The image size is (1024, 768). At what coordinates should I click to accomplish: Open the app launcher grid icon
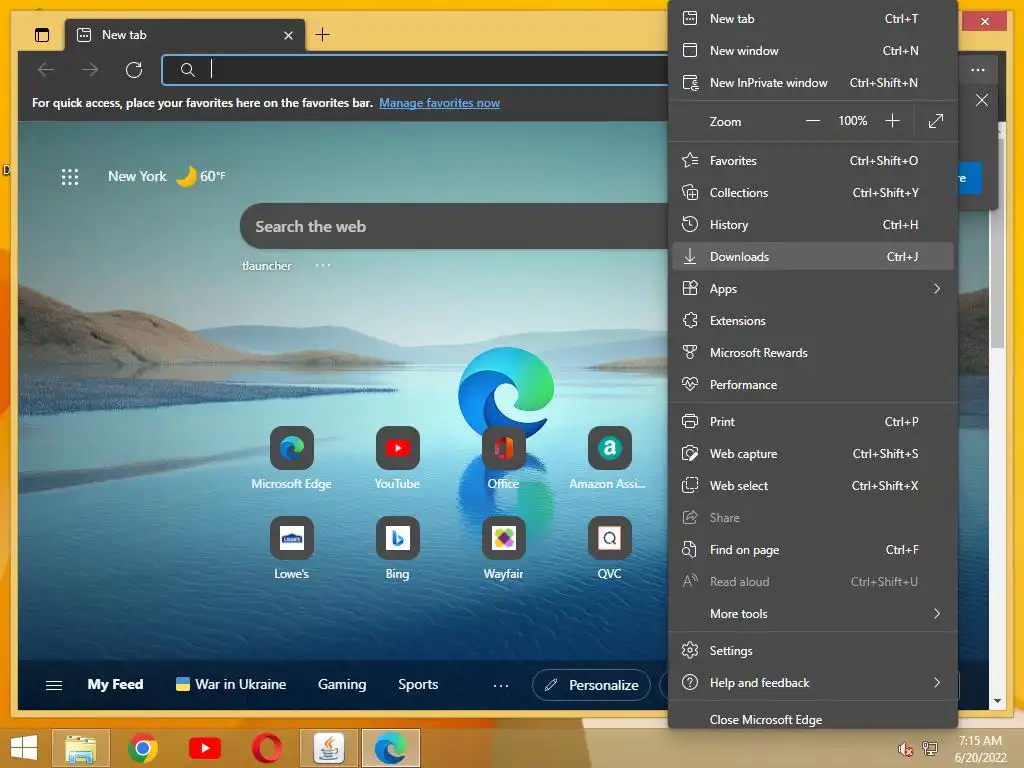(x=70, y=176)
